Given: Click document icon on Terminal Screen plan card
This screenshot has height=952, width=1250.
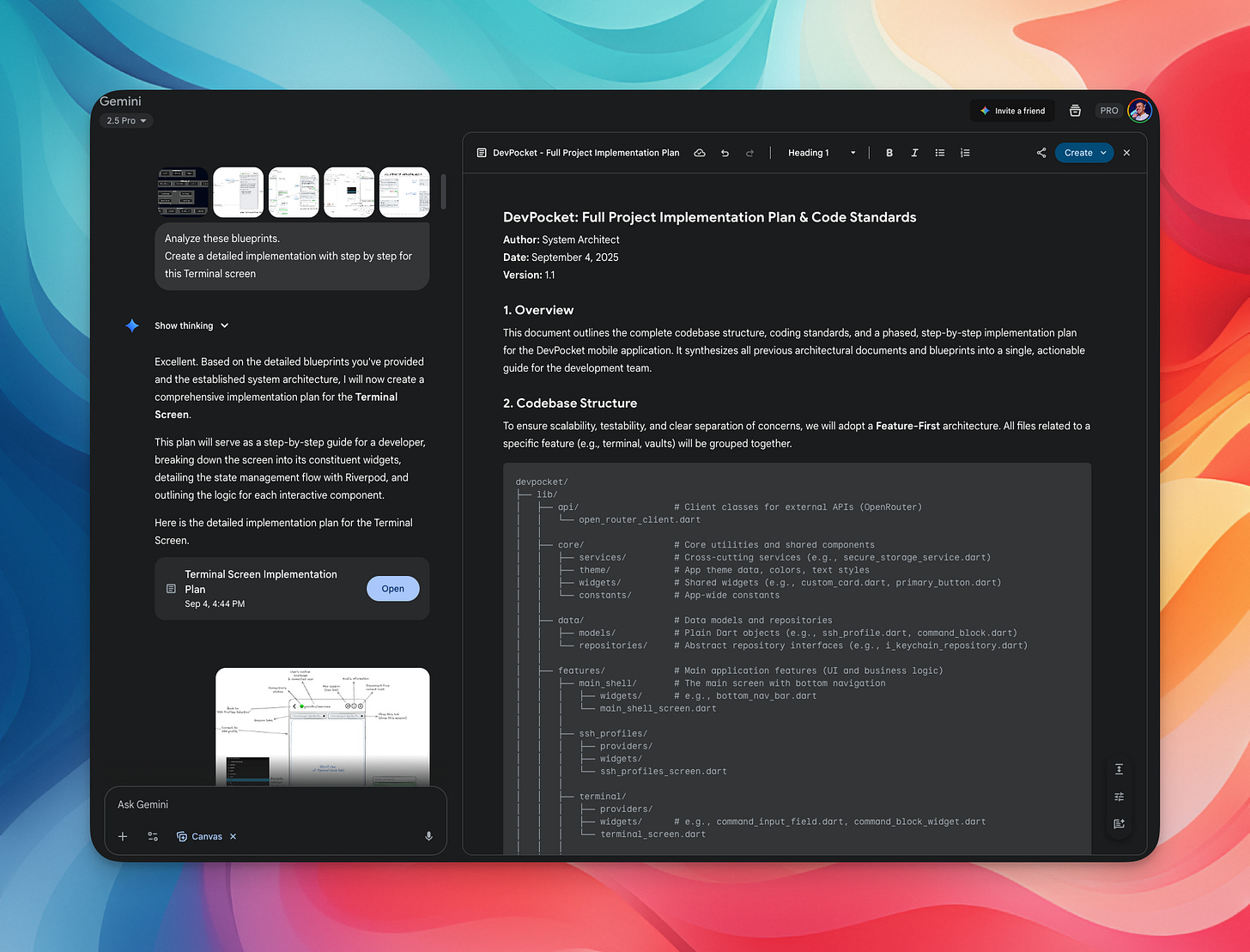Looking at the screenshot, I should tap(171, 589).
